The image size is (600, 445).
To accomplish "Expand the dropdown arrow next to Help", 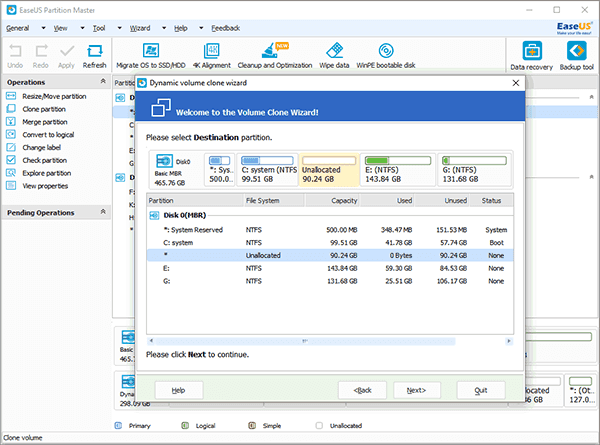I will (201, 28).
